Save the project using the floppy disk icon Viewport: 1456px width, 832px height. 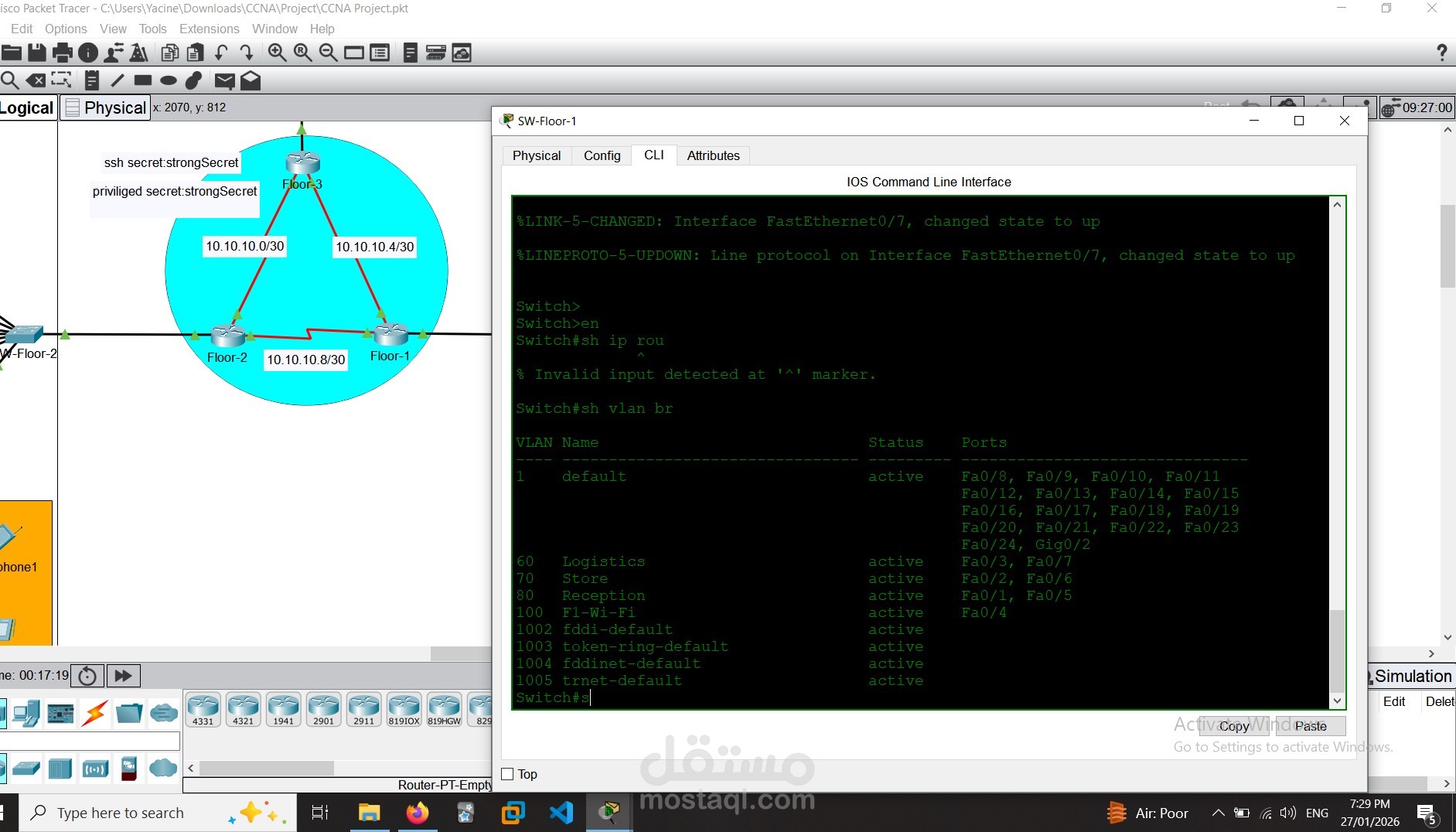(x=37, y=53)
